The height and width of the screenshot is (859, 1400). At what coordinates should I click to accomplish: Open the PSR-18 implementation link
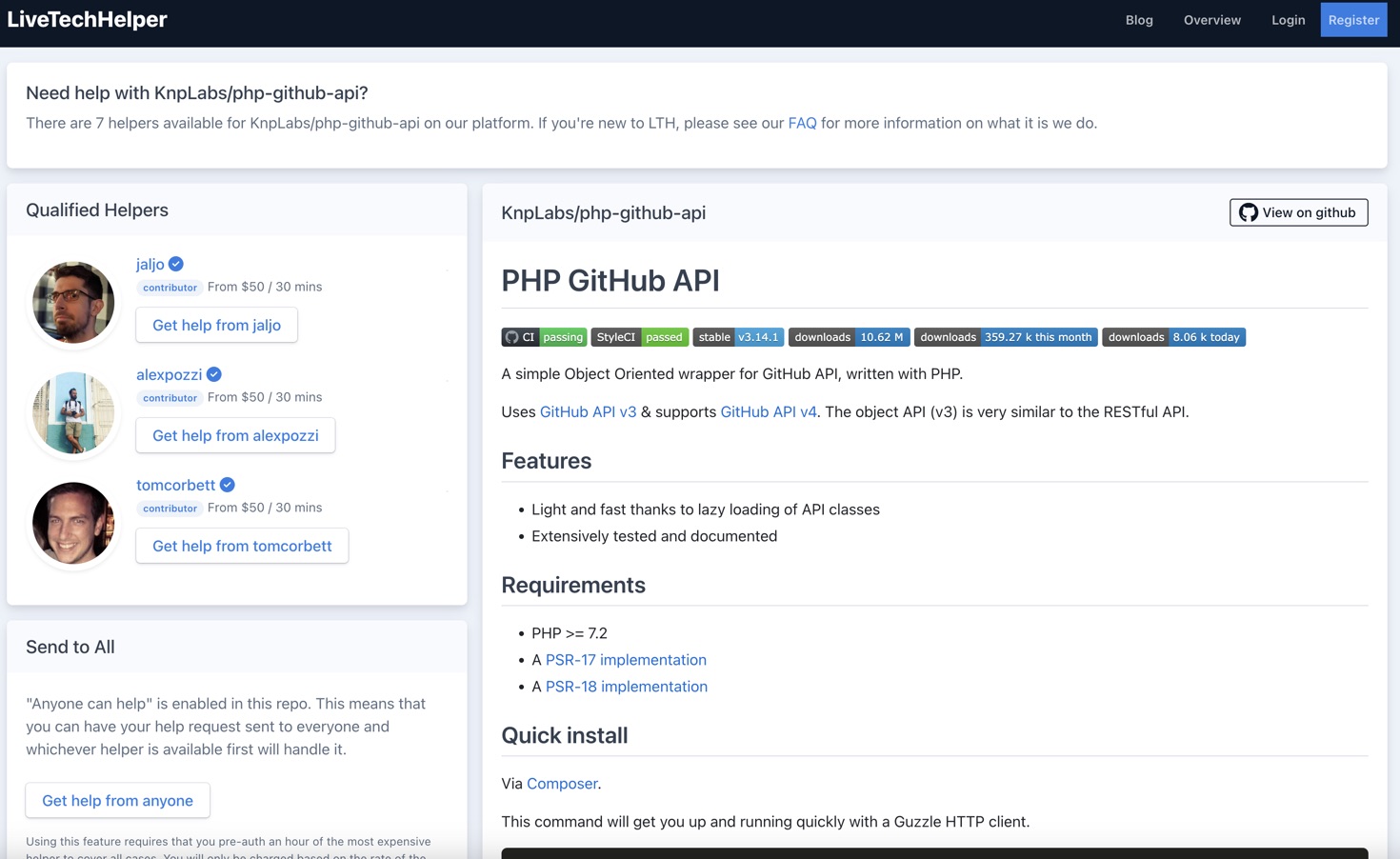pyautogui.click(x=627, y=687)
